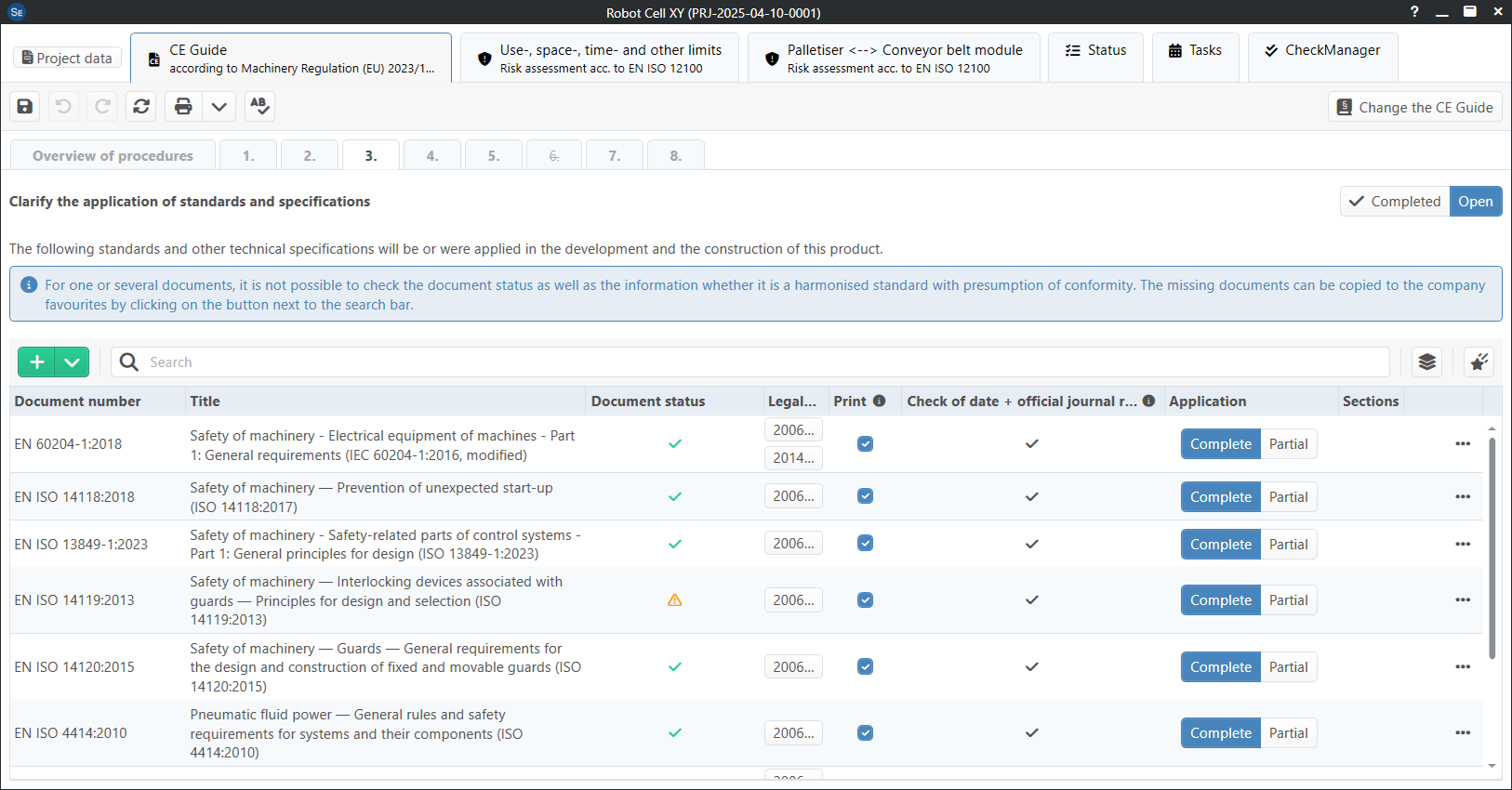This screenshot has height=790, width=1512.
Task: Click the date check mark for EN ISO 14118:2018
Action: point(1032,497)
